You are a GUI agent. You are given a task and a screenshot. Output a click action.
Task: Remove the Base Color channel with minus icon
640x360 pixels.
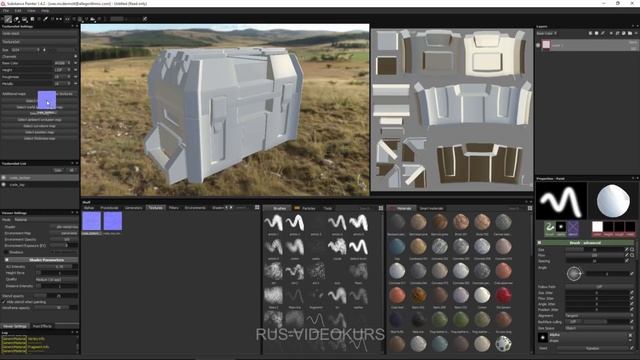coord(76,63)
